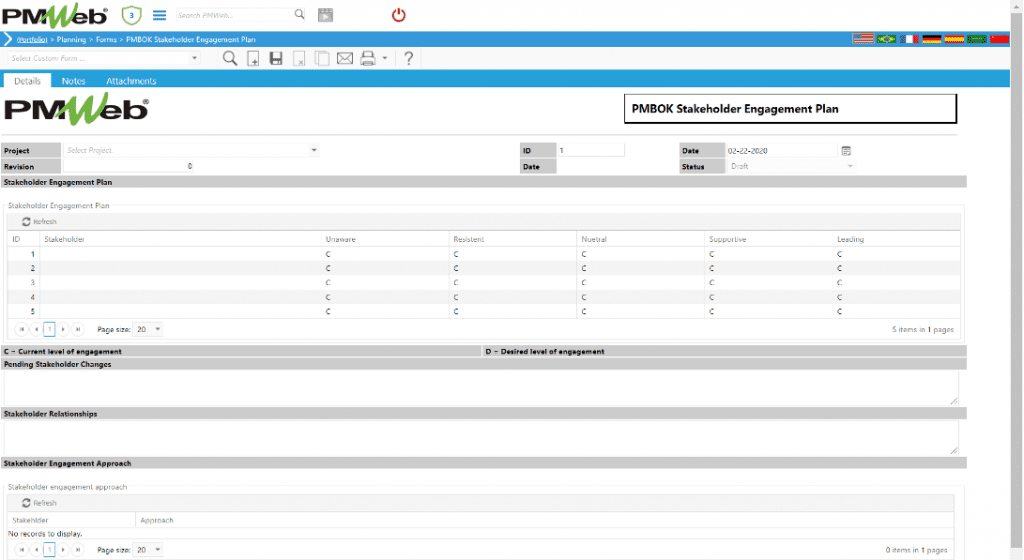Click the Leading column header
Screen dimensions: 1024x560
[850, 239]
